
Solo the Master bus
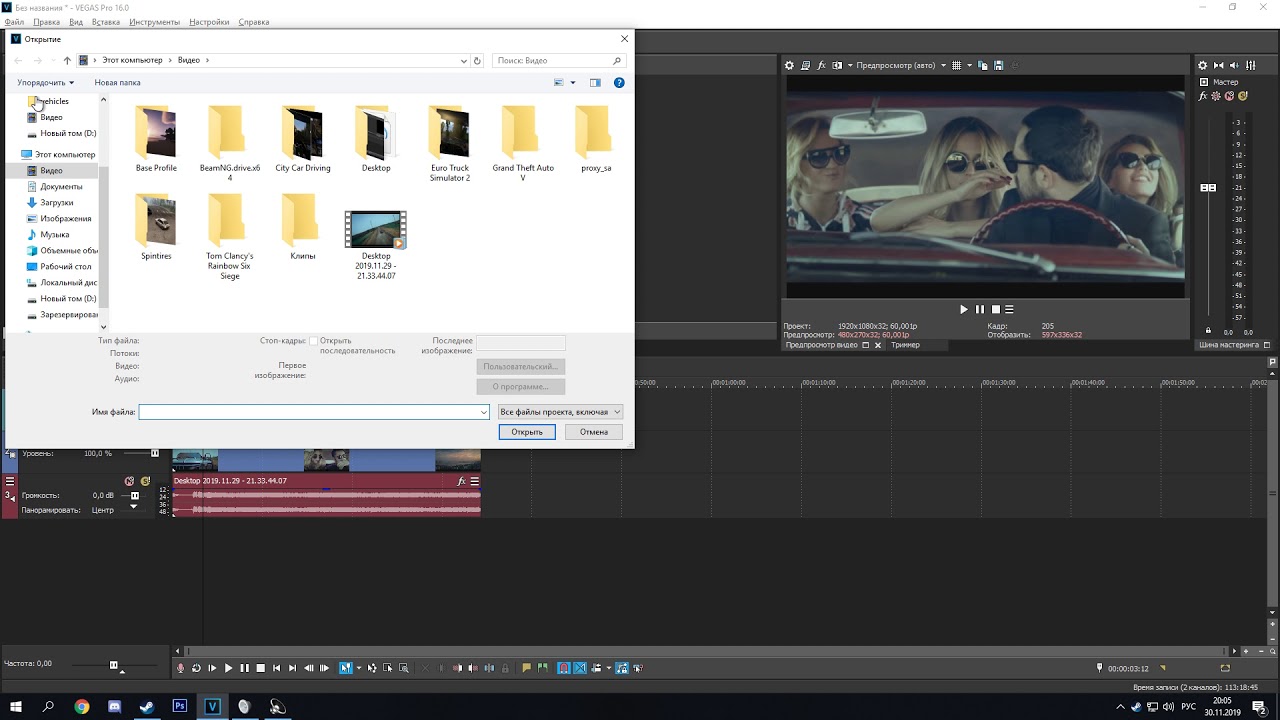coord(1243,96)
